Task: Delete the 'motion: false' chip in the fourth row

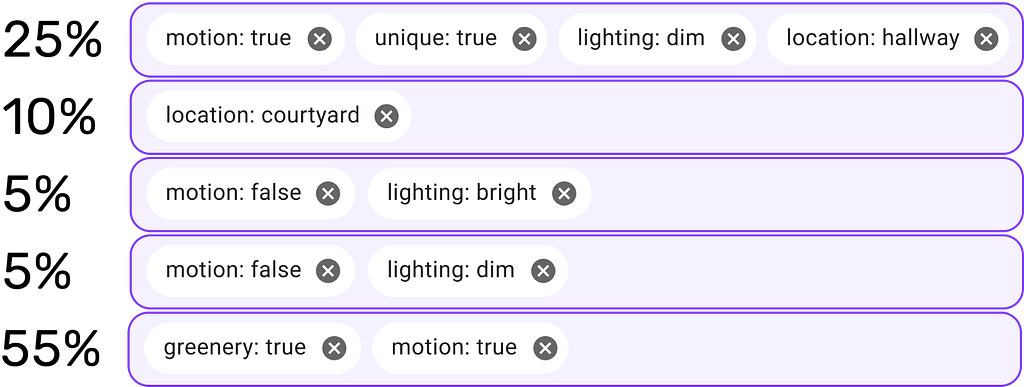Action: [328, 271]
